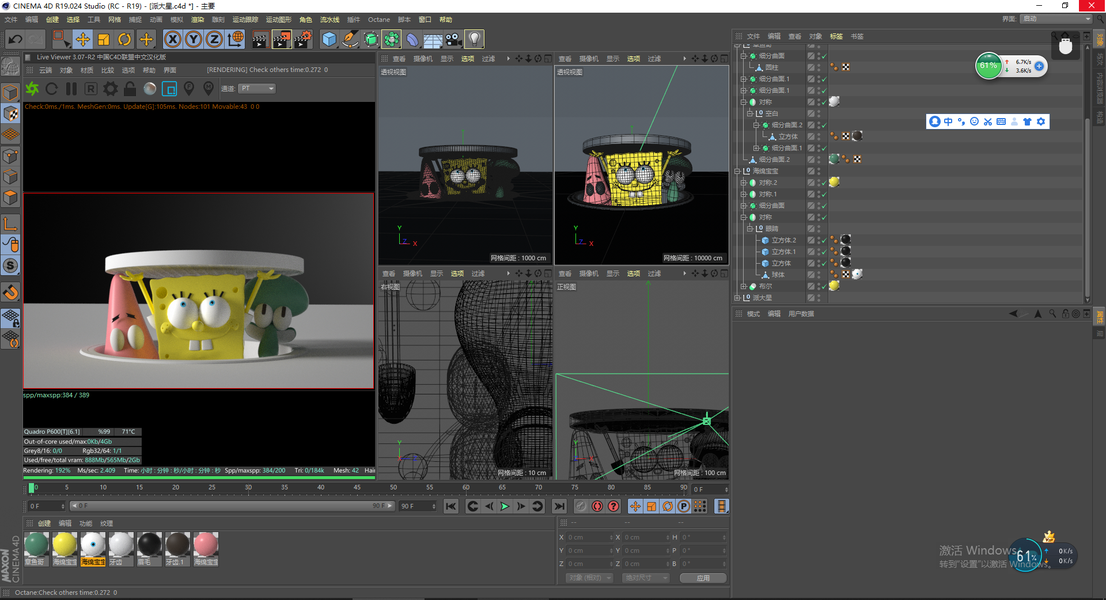1106x600 pixels.
Task: Toggle green checkmark of 对称.2 object
Action: (823, 183)
